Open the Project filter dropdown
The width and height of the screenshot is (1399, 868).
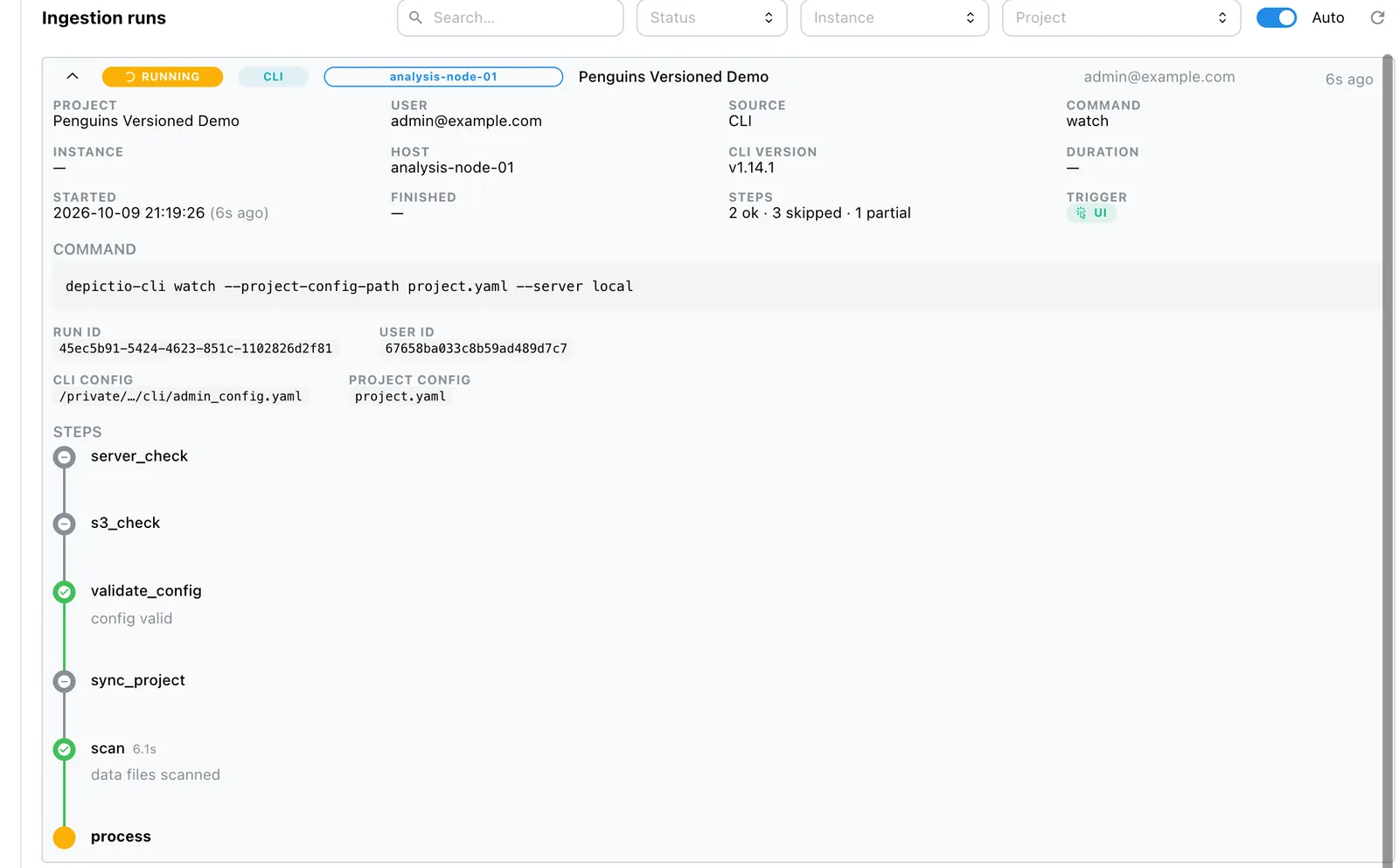[x=1121, y=17]
